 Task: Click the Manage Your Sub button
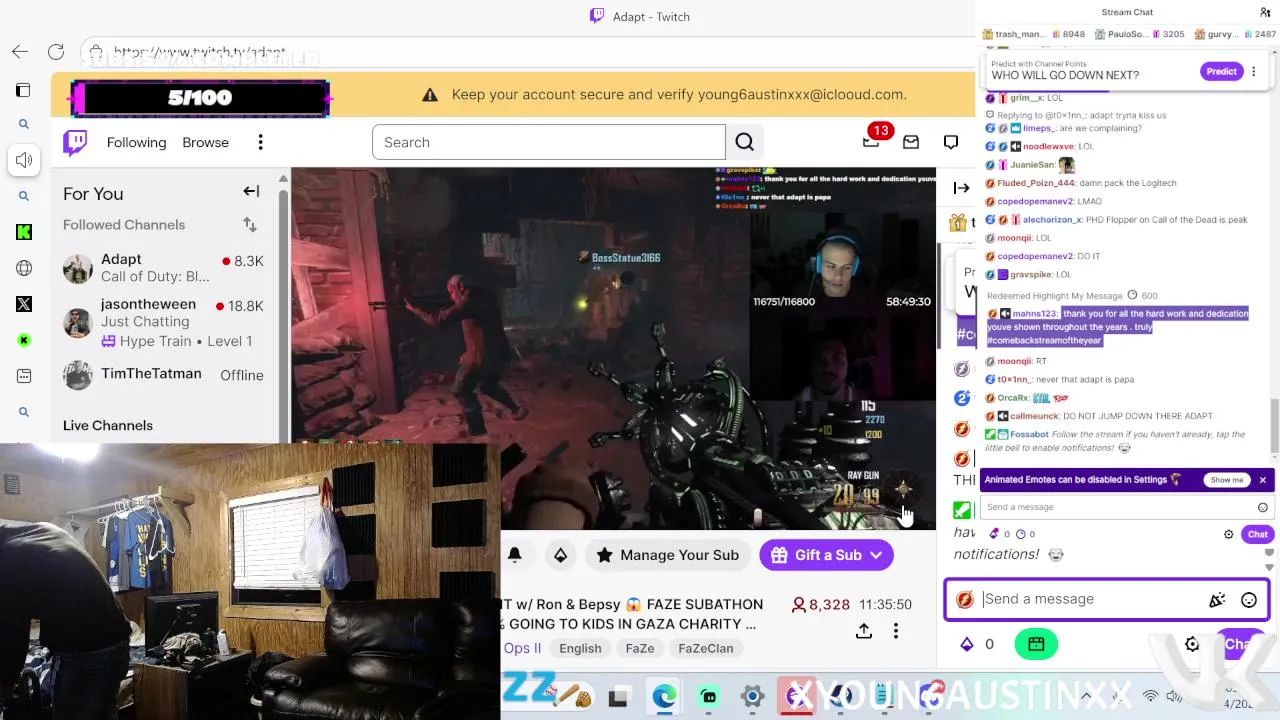pyautogui.click(x=667, y=555)
